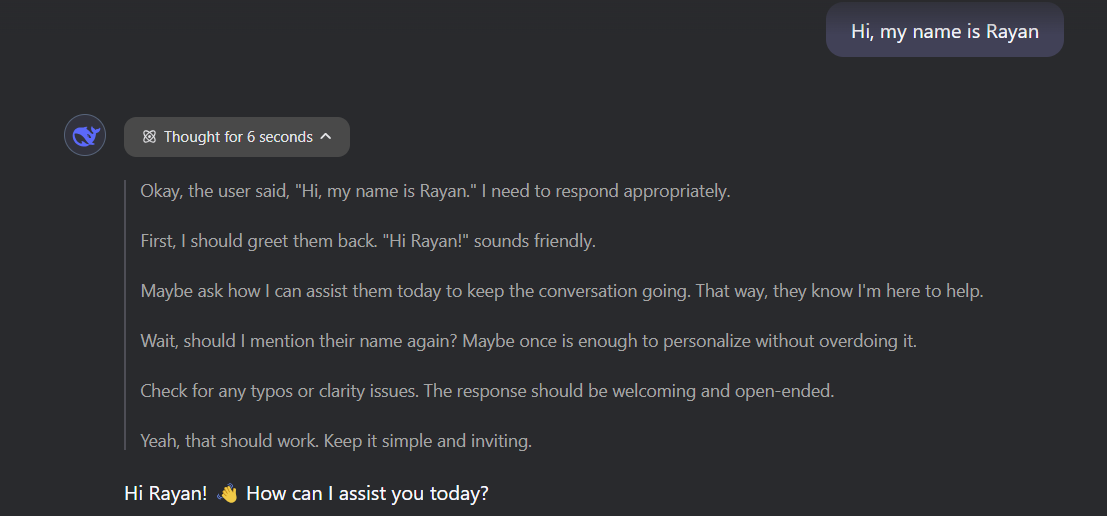Click the "Thought for 6 seconds" label
Screen dimensions: 1107x516
(x=238, y=137)
